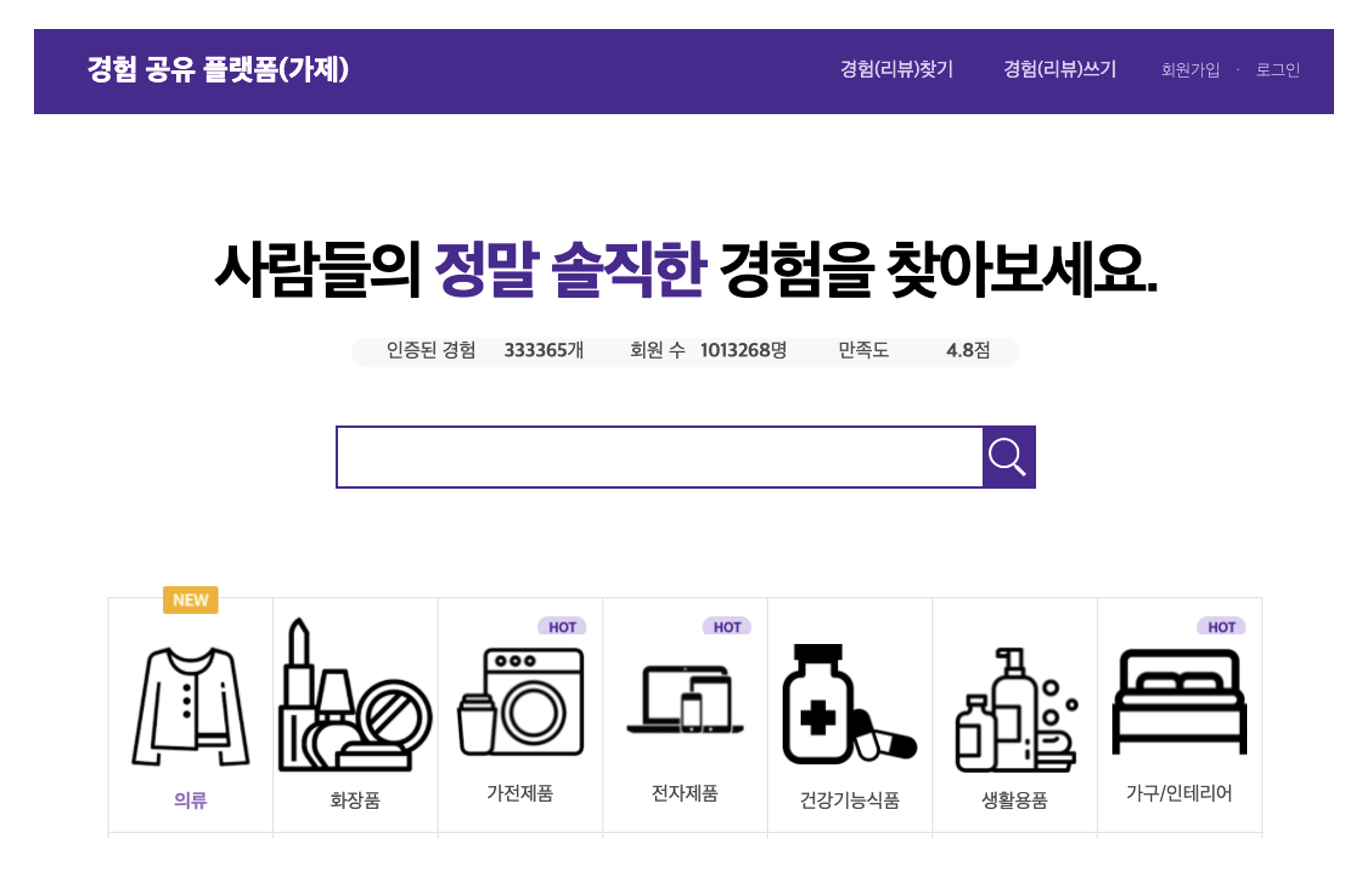This screenshot has height=888, width=1364.
Task: Select the cosmetics lipstick icon
Action: coord(355,695)
